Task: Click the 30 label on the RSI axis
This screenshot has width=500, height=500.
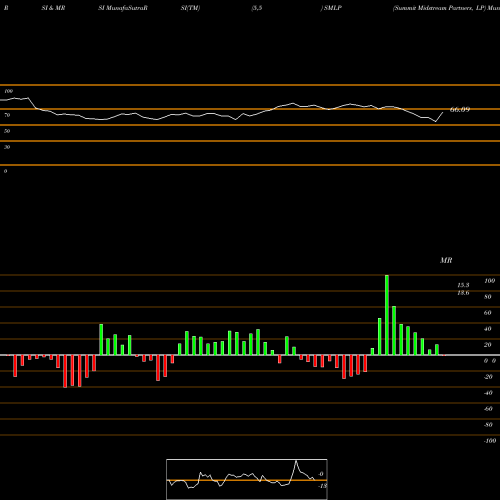Action: [x=7, y=147]
